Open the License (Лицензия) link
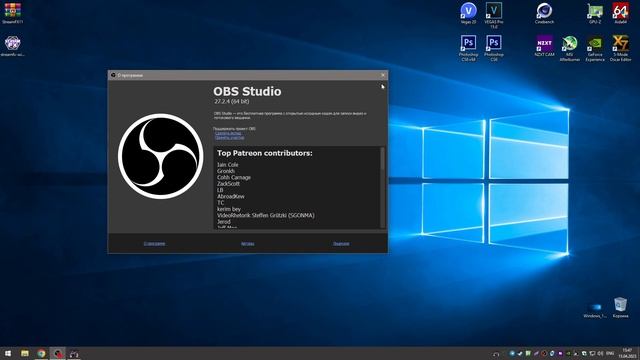Screen dimensions: 640x360 coord(341,244)
